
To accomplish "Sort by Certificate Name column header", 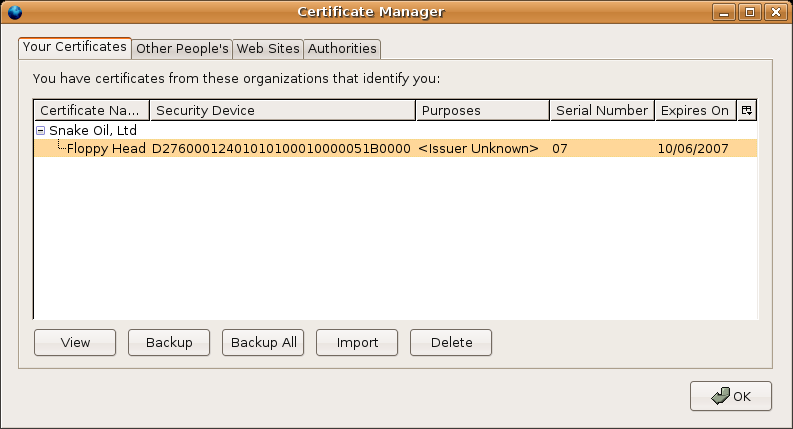I will click(92, 110).
